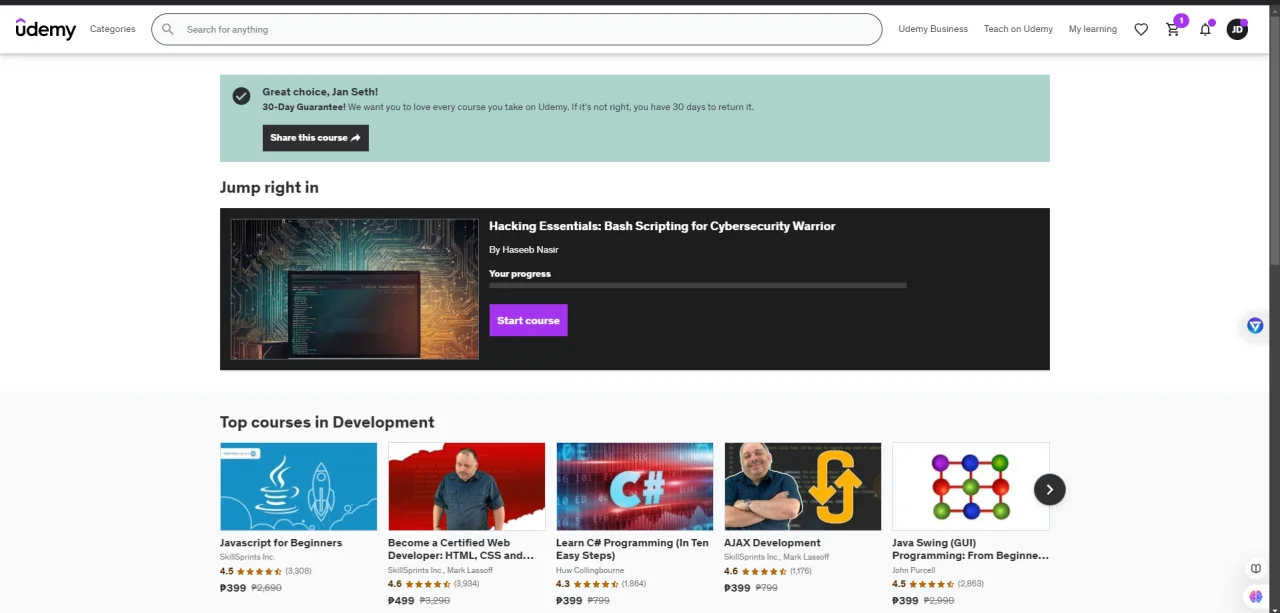Click the Search for anything field
The width and height of the screenshot is (1280, 613).
click(516, 29)
